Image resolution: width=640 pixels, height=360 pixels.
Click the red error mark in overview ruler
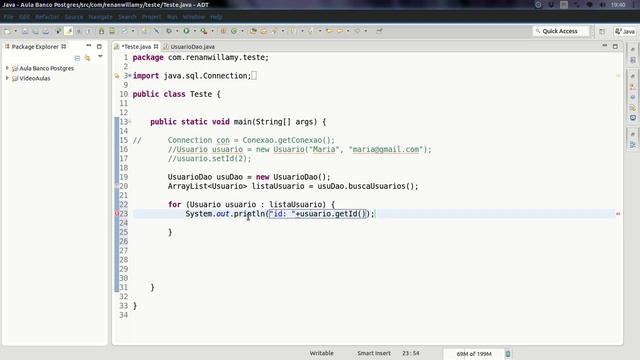tap(618, 213)
